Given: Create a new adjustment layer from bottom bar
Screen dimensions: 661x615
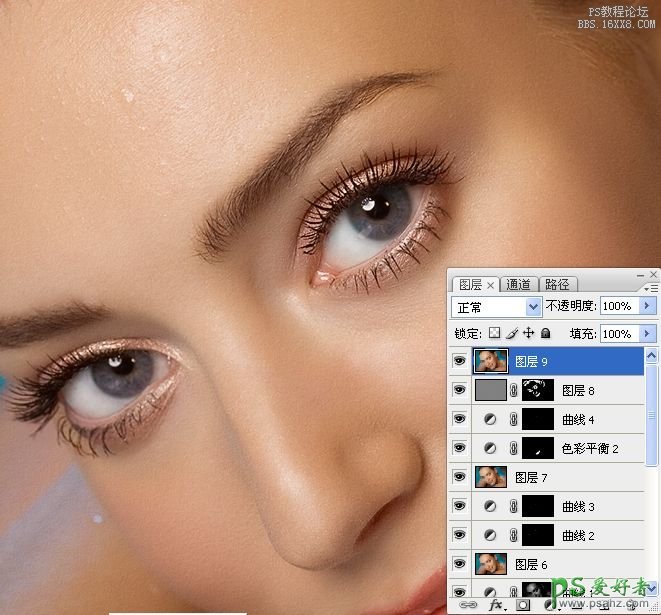Looking at the screenshot, I should click(549, 605).
